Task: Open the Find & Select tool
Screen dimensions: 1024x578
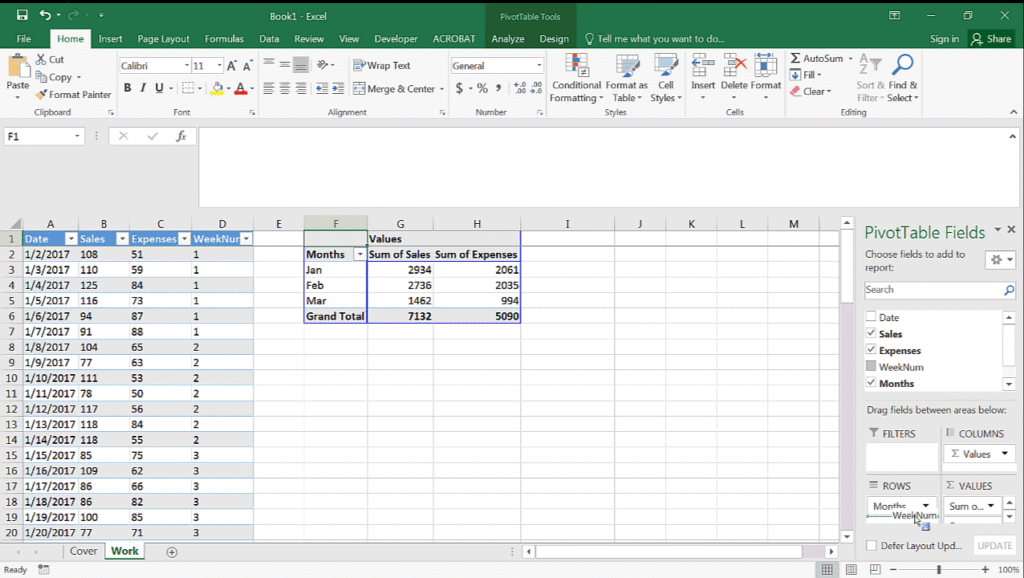Action: pos(902,66)
